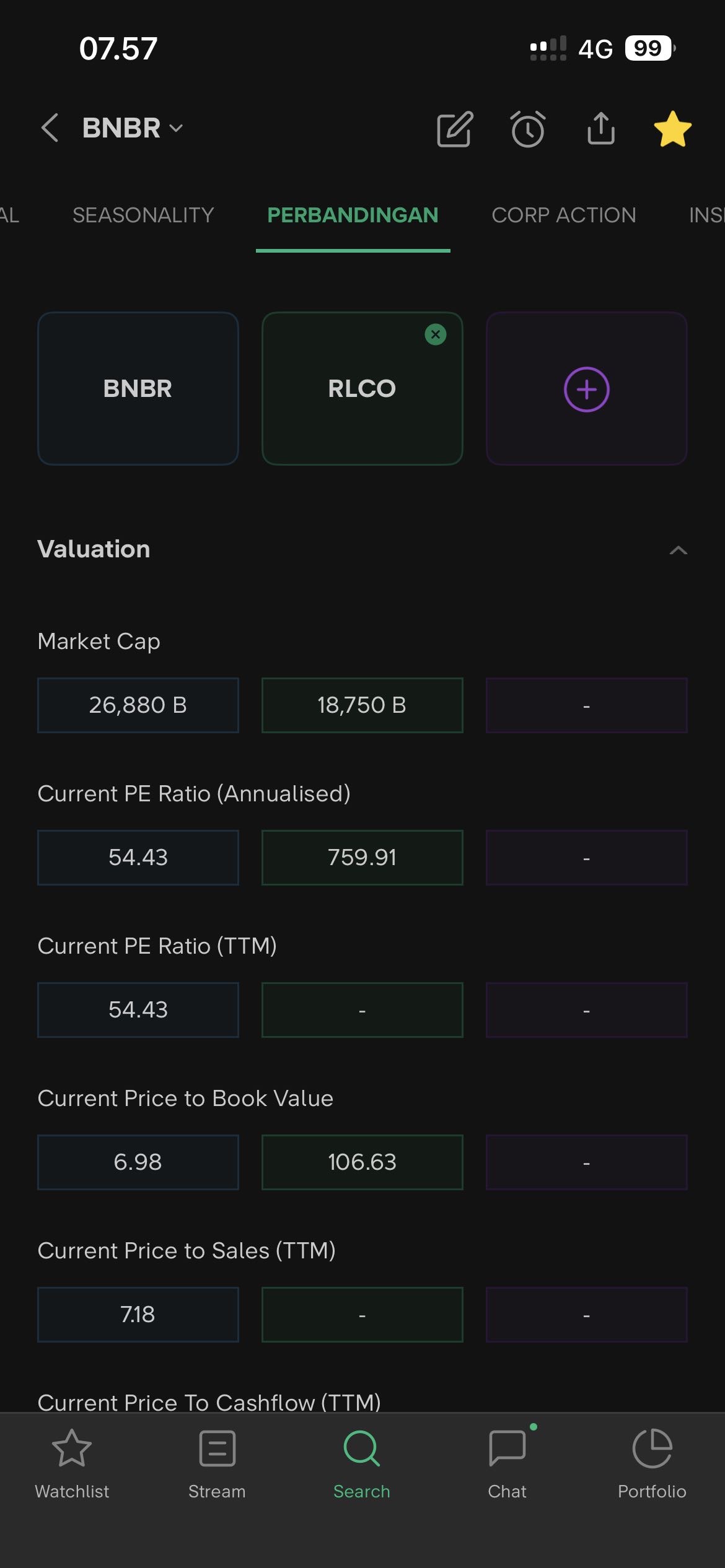This screenshot has width=725, height=1568.
Task: Open the edit note icon
Action: (x=455, y=129)
